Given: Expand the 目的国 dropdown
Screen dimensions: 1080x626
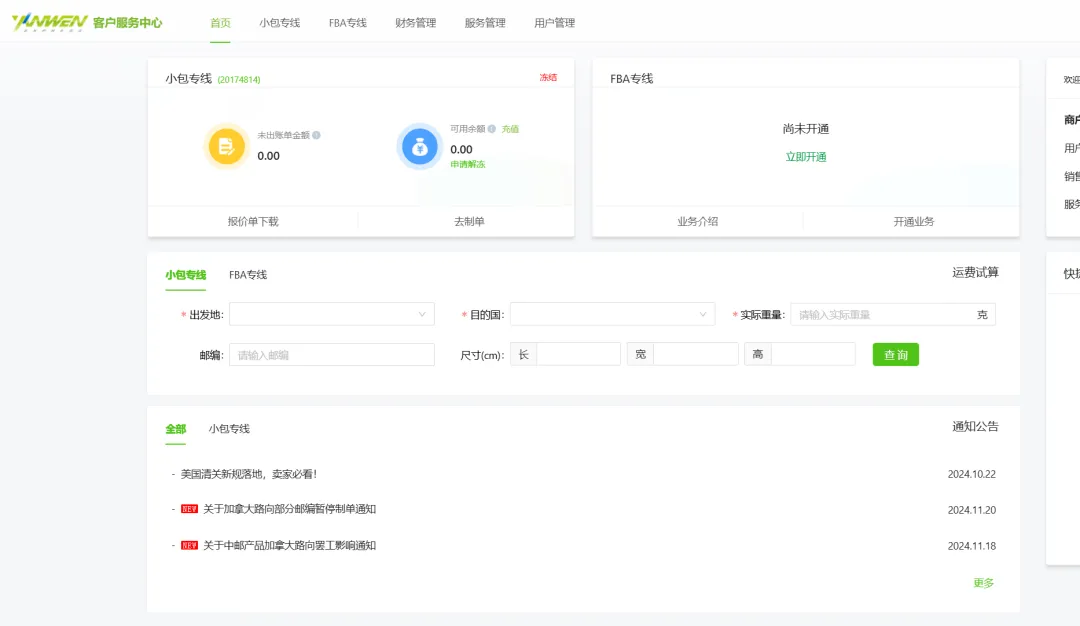Looking at the screenshot, I should 612,314.
